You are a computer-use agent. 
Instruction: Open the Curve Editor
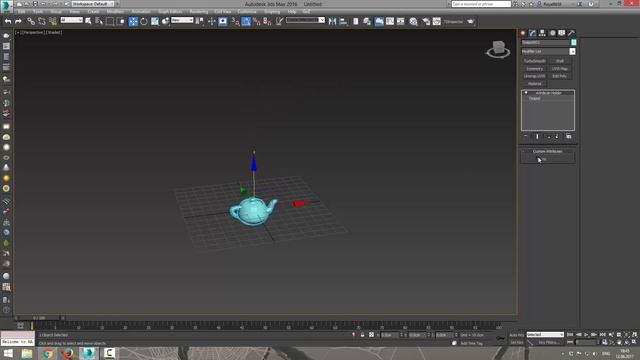[390, 21]
